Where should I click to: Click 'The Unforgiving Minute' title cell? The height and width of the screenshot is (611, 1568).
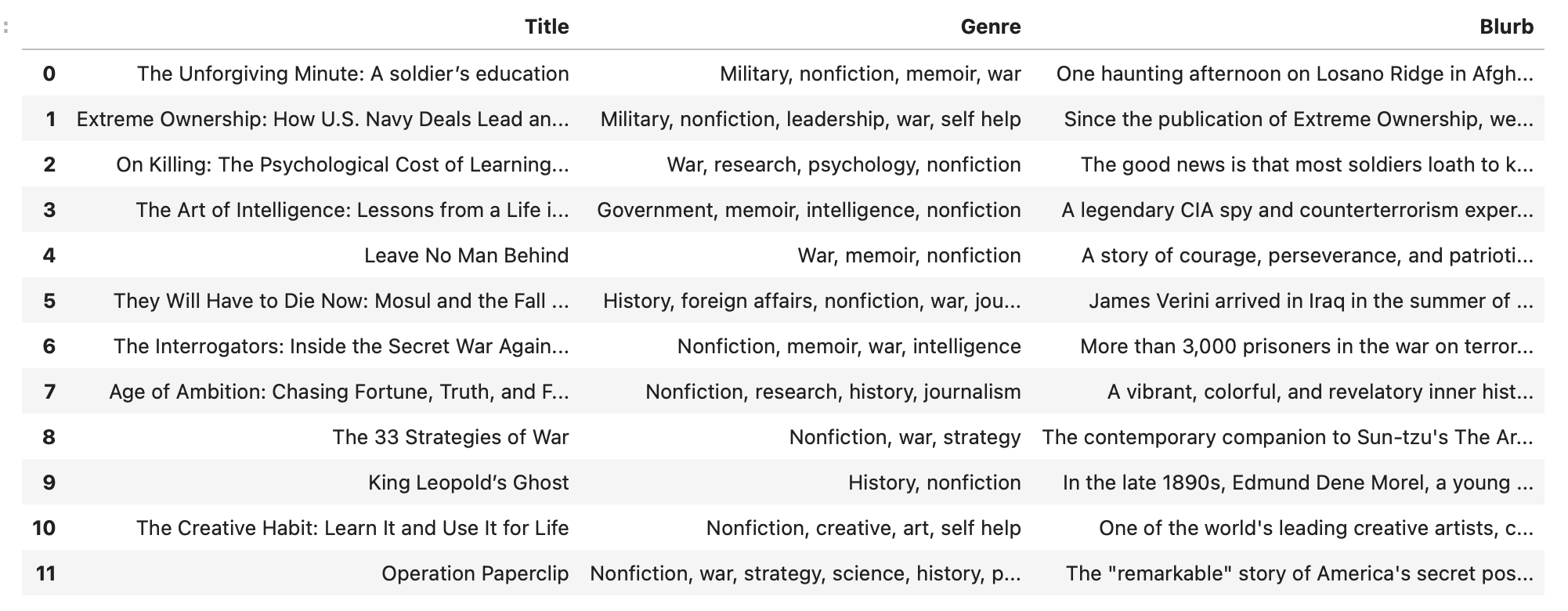coord(352,74)
